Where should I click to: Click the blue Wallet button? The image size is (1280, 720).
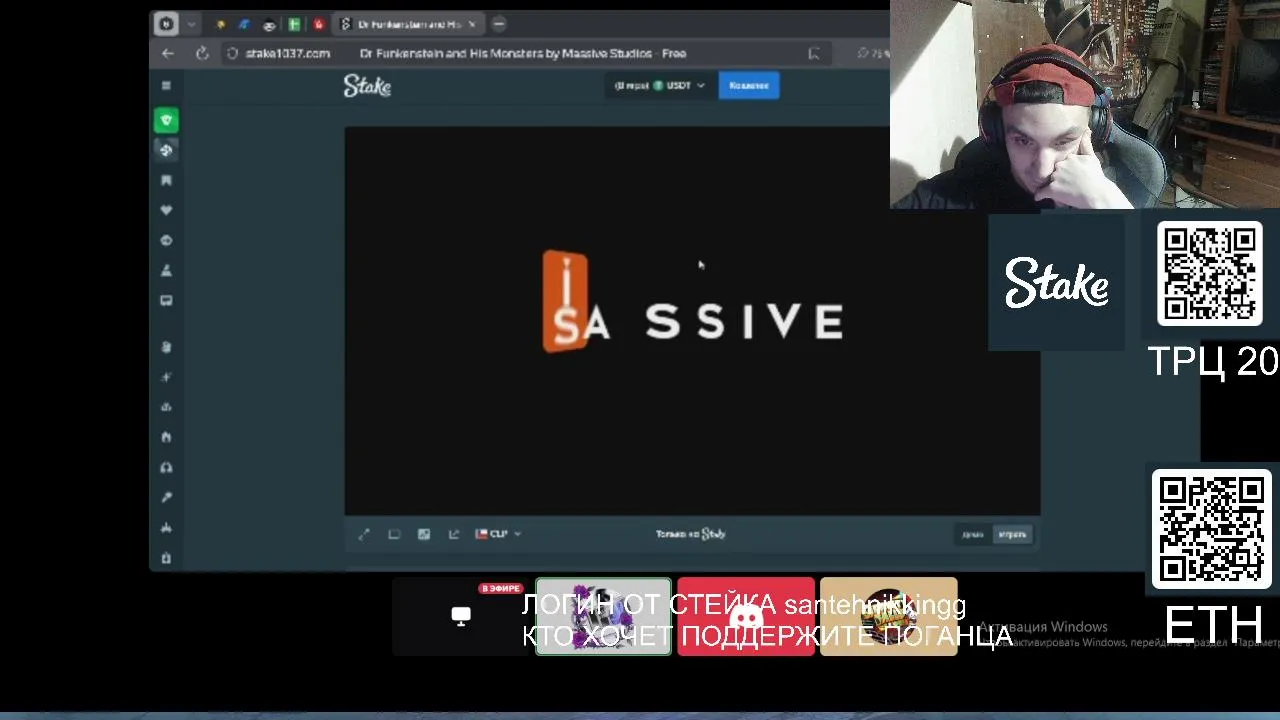click(x=749, y=86)
